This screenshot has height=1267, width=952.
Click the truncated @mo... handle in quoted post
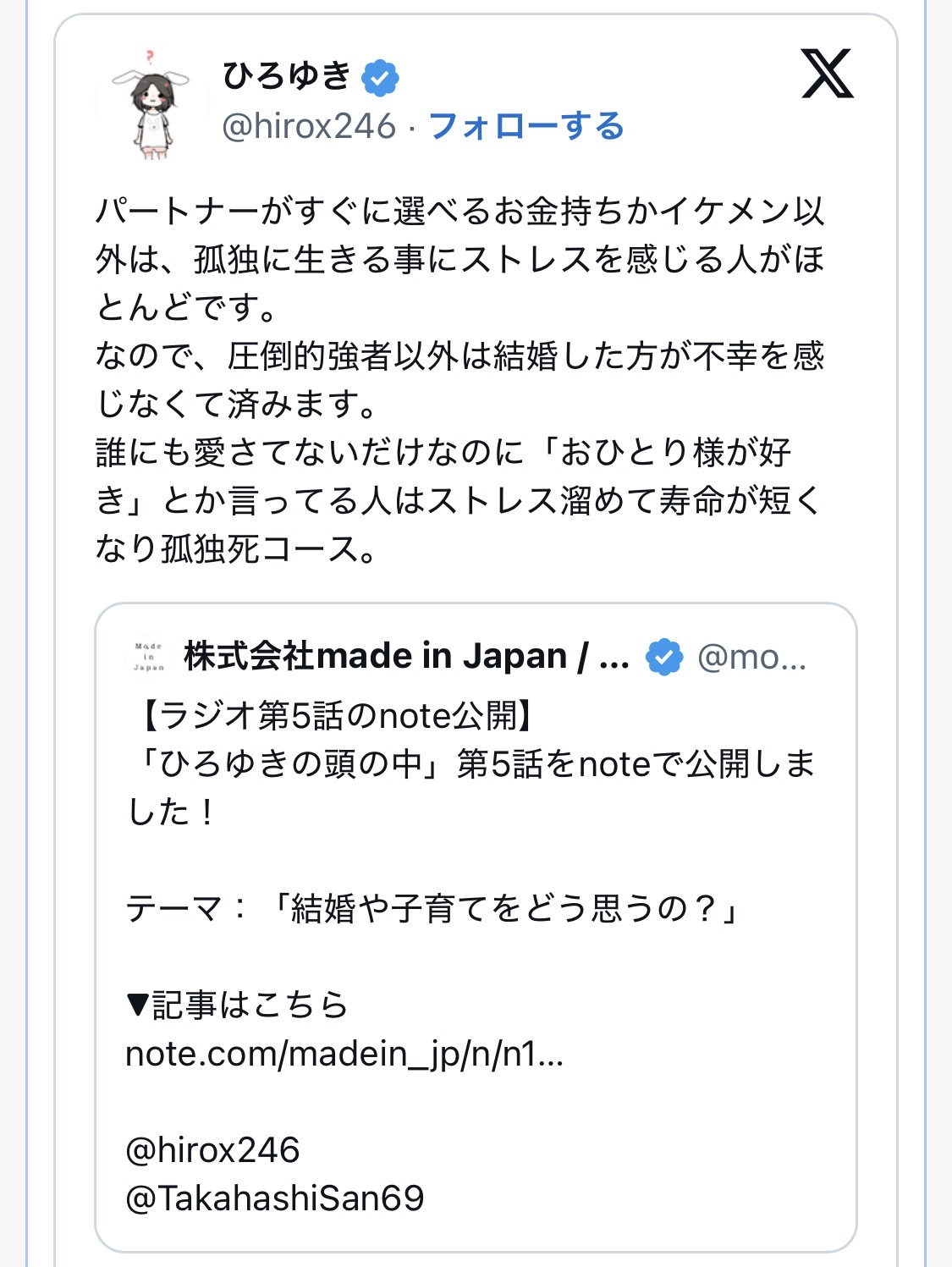751,657
